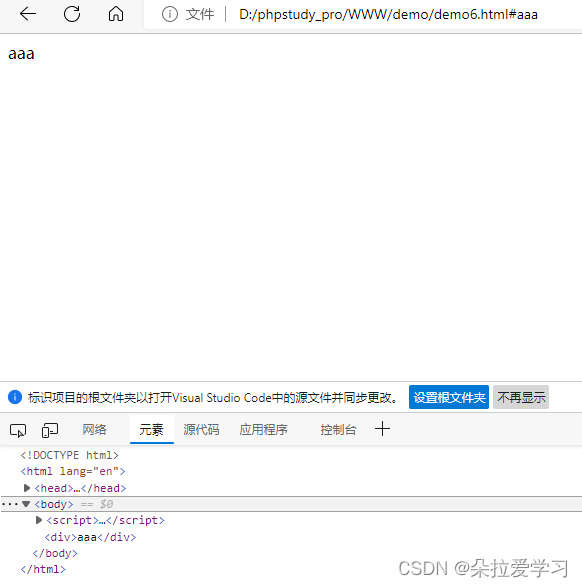Click the aaa text on the page
Image resolution: width=582 pixels, height=587 pixels.
click(21, 54)
